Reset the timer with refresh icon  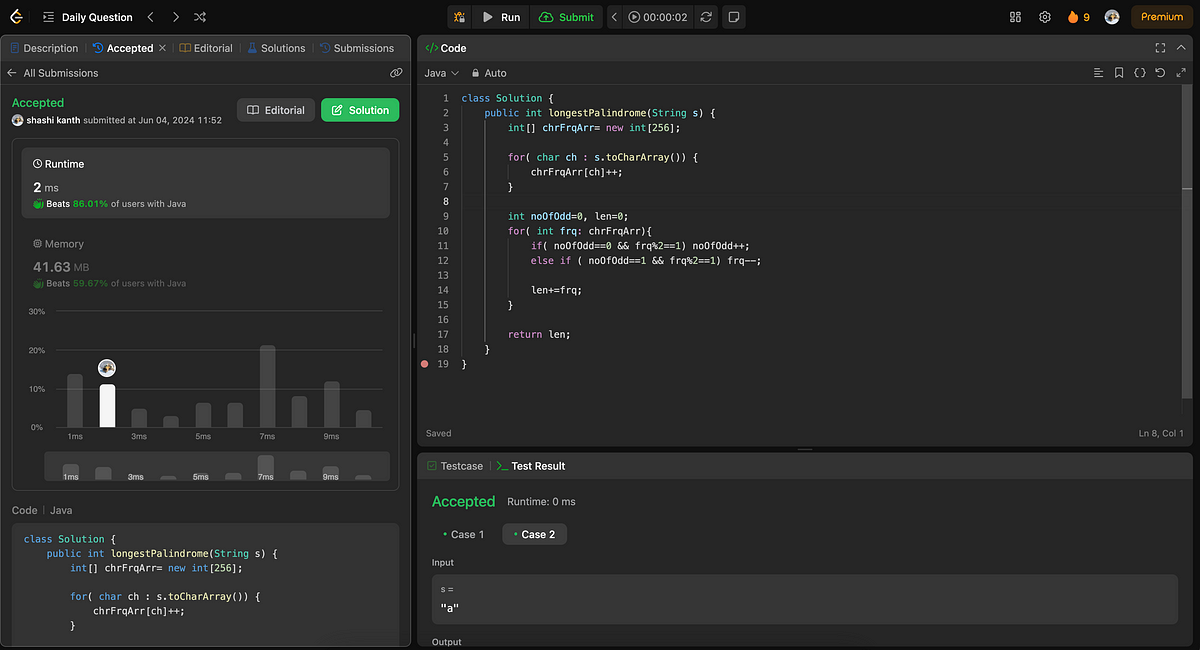707,17
